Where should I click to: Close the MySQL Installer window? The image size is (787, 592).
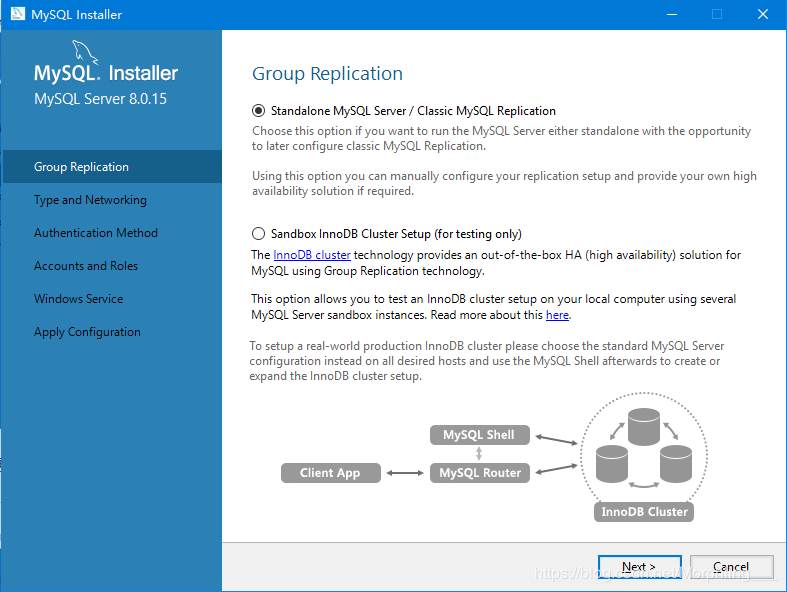pyautogui.click(x=762, y=15)
